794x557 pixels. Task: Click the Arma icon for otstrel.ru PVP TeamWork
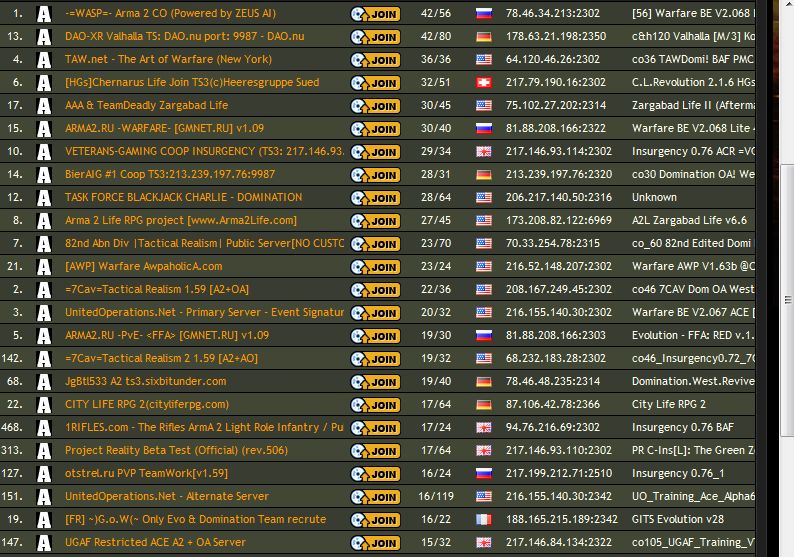click(44, 474)
